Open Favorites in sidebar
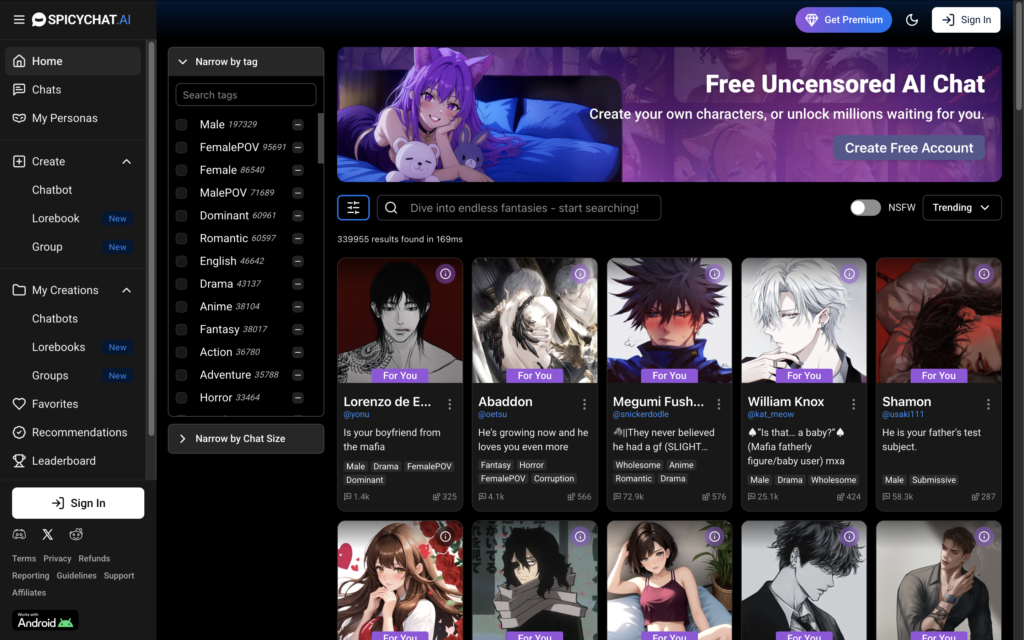 73,404
